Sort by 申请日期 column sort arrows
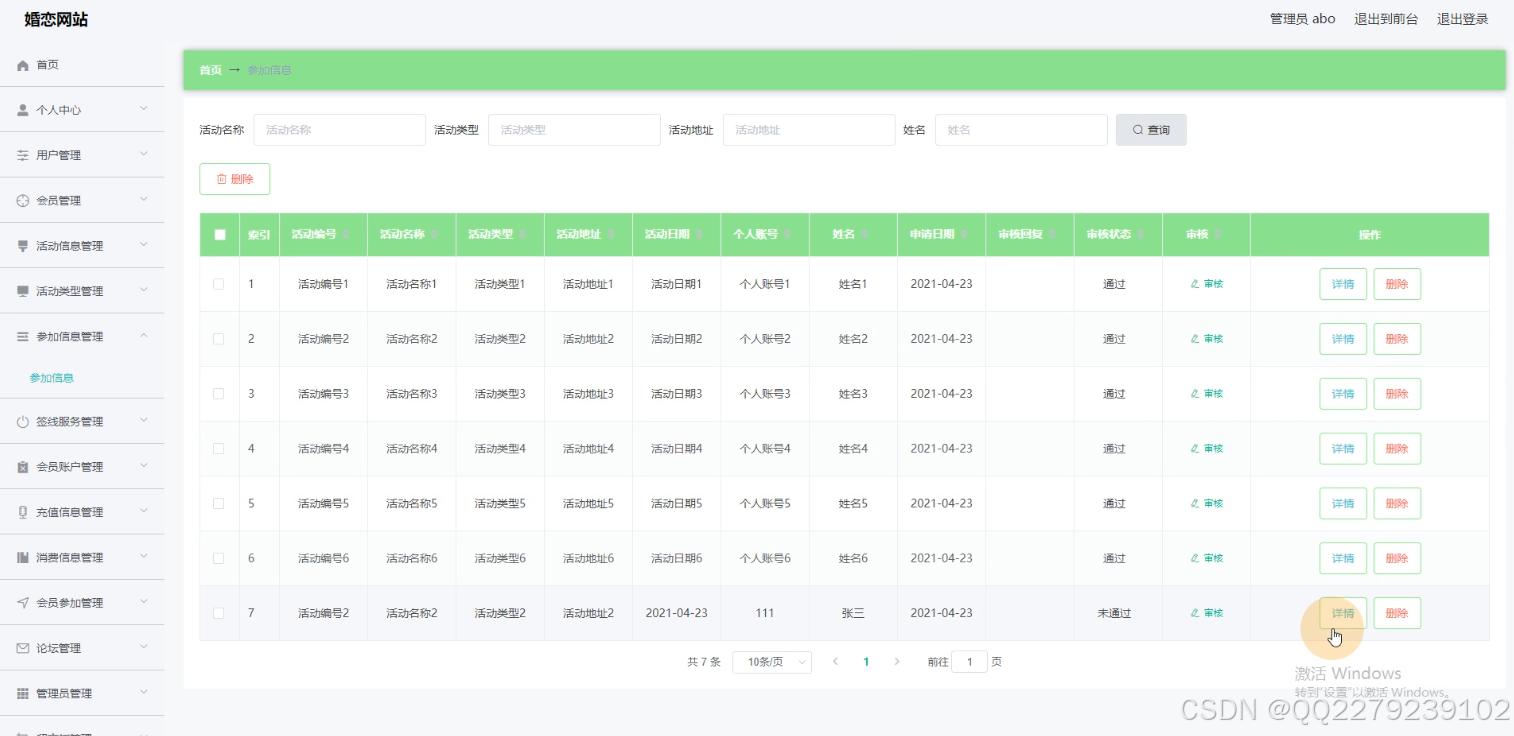Screen dimensions: 1514x736 coord(964,234)
